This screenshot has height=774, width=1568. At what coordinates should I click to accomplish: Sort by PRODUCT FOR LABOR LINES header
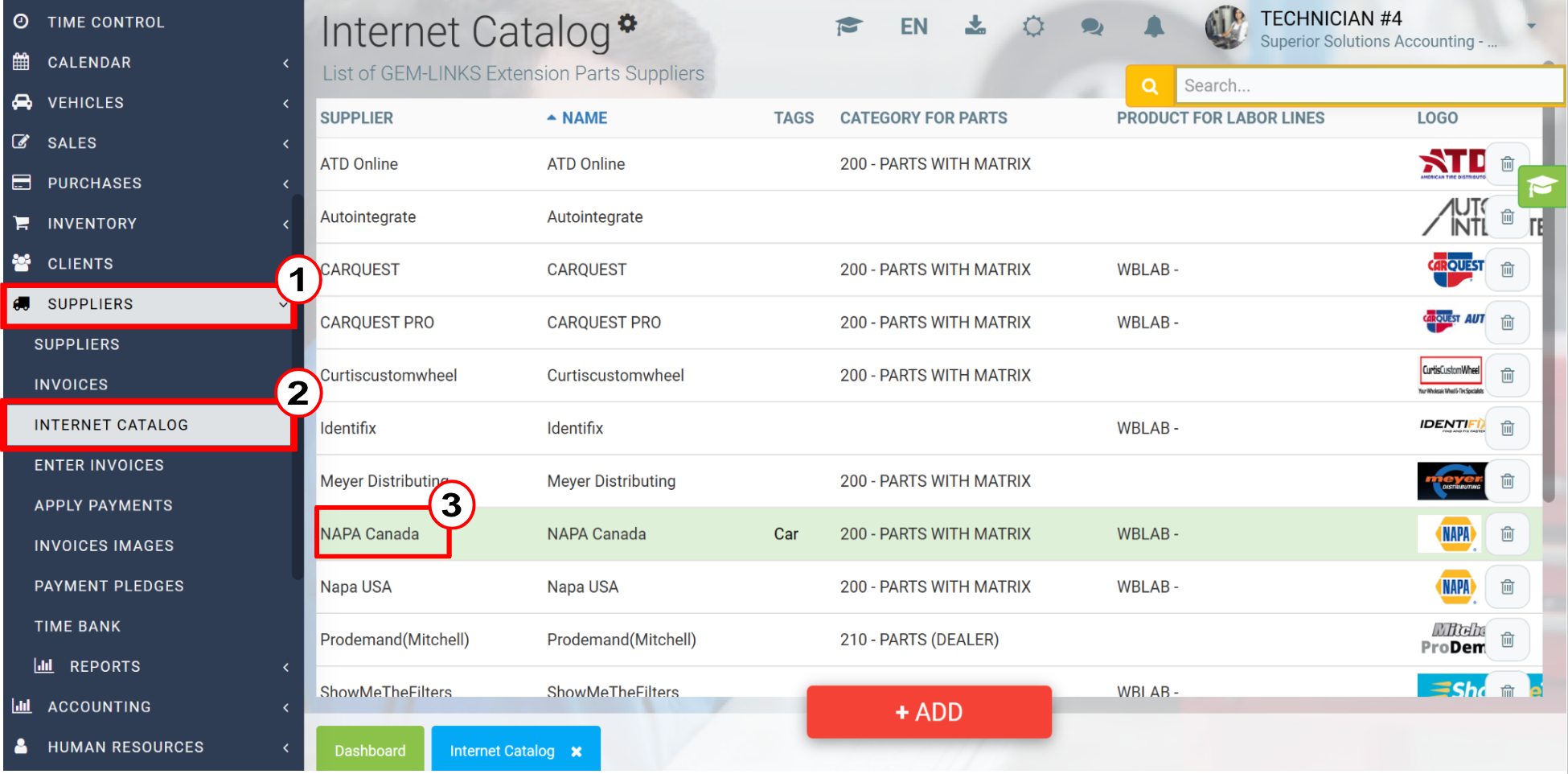1220,118
